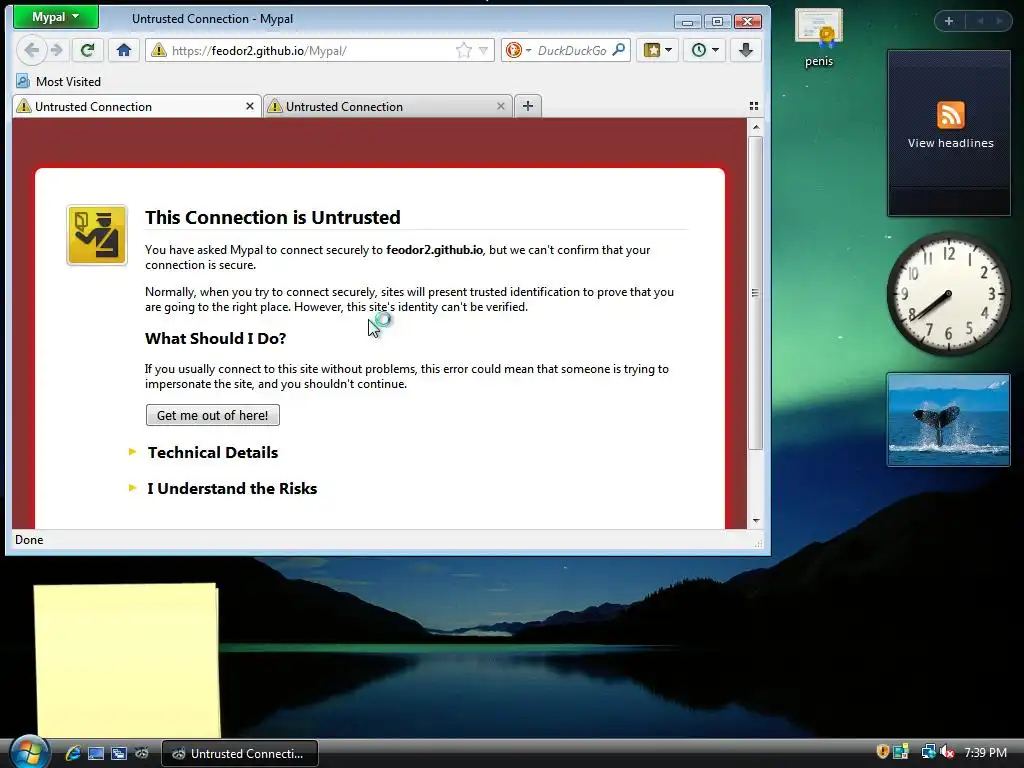Open the certificate file on desktop
This screenshot has width=1024, height=768.
[x=819, y=38]
